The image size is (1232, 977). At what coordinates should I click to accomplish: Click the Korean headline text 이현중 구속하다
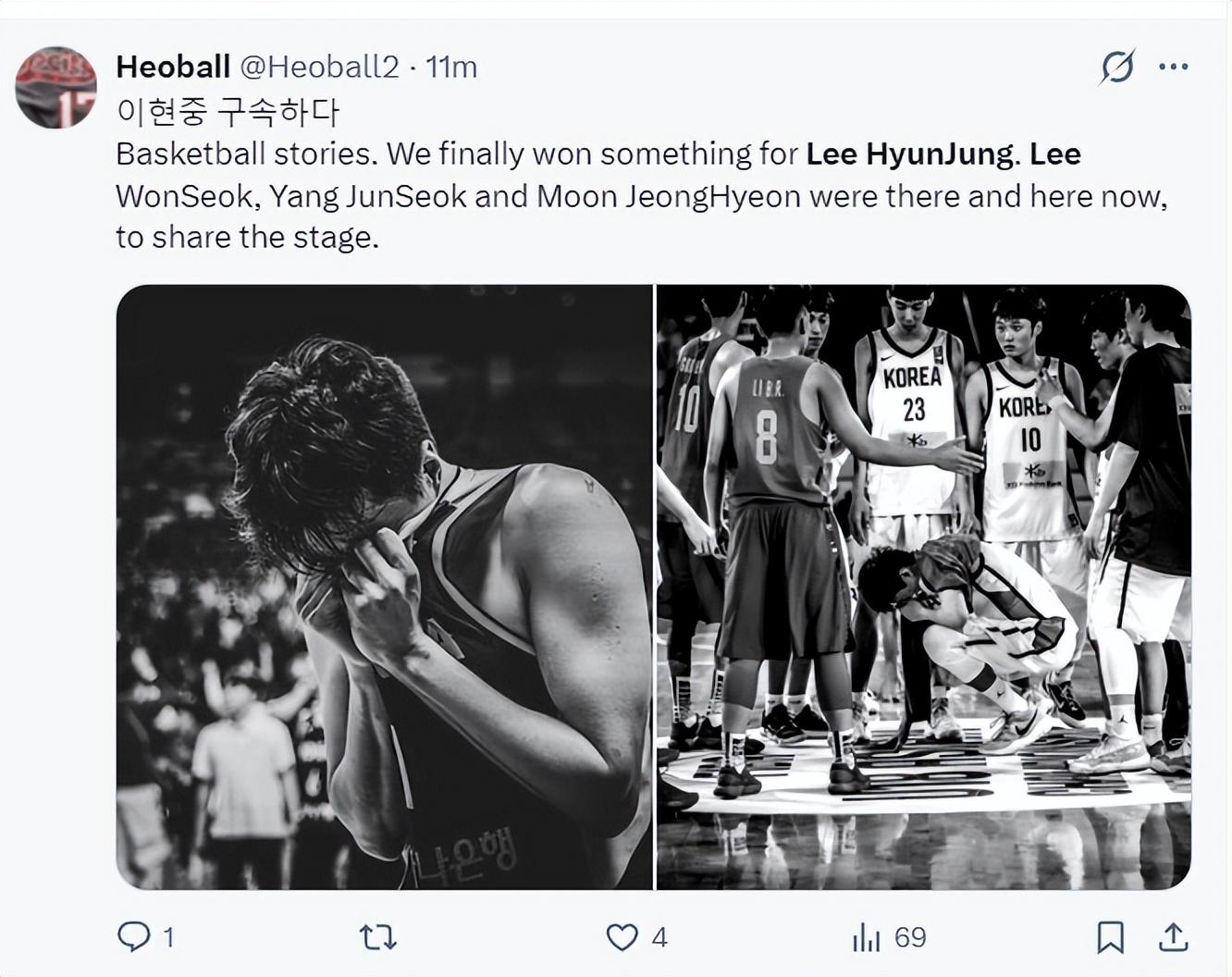pyautogui.click(x=228, y=111)
